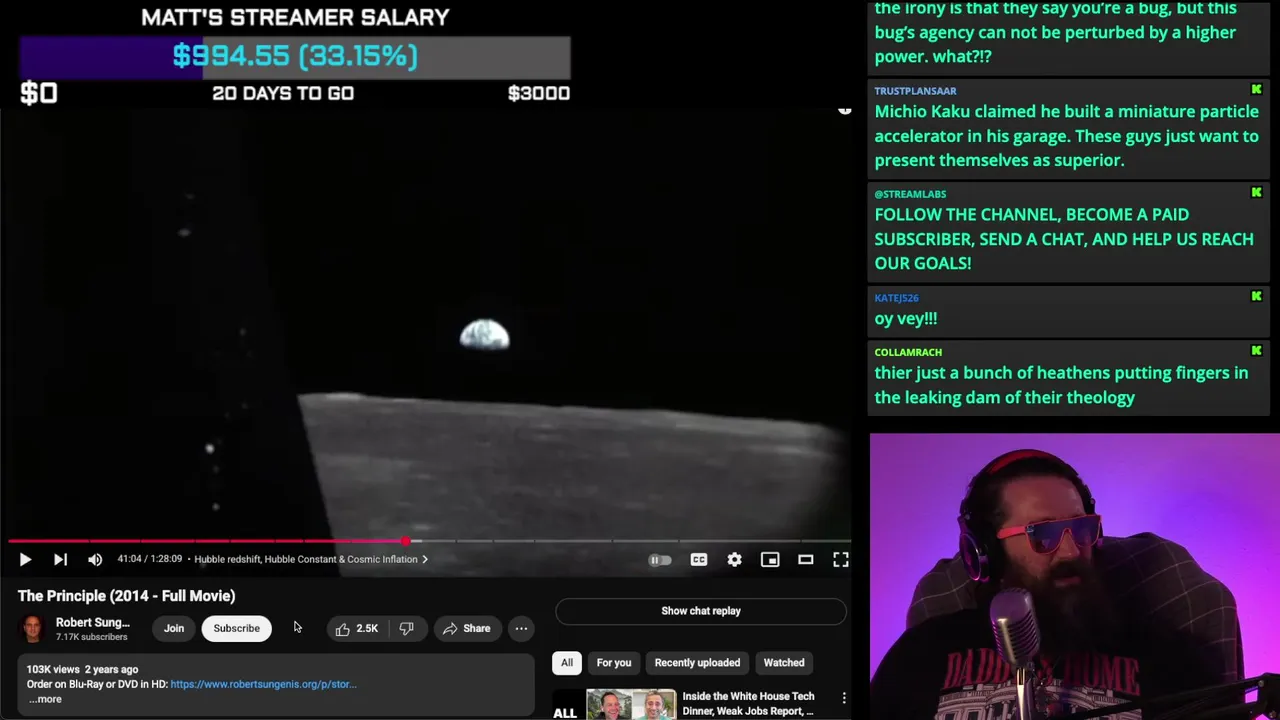Click the 41:04 / 1:28:09 time display
This screenshot has width=1280, height=720.
[149, 559]
